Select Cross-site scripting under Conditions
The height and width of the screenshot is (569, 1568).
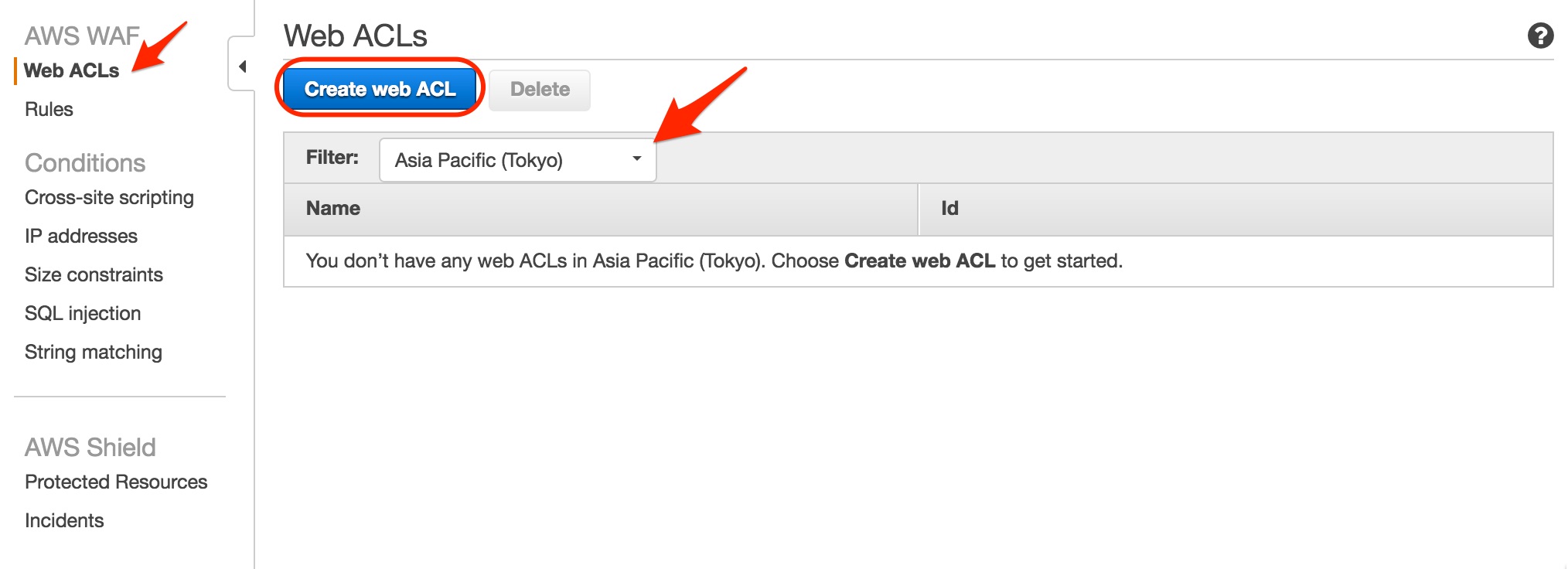point(109,197)
